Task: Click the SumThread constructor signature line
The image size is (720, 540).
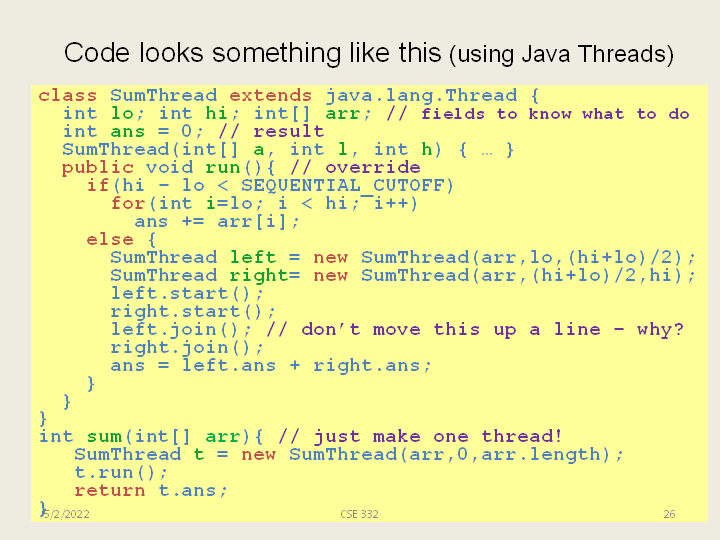Action: click(x=288, y=150)
